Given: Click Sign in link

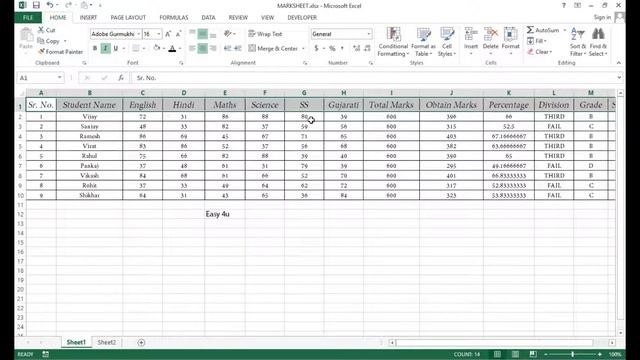Looking at the screenshot, I should (x=602, y=17).
